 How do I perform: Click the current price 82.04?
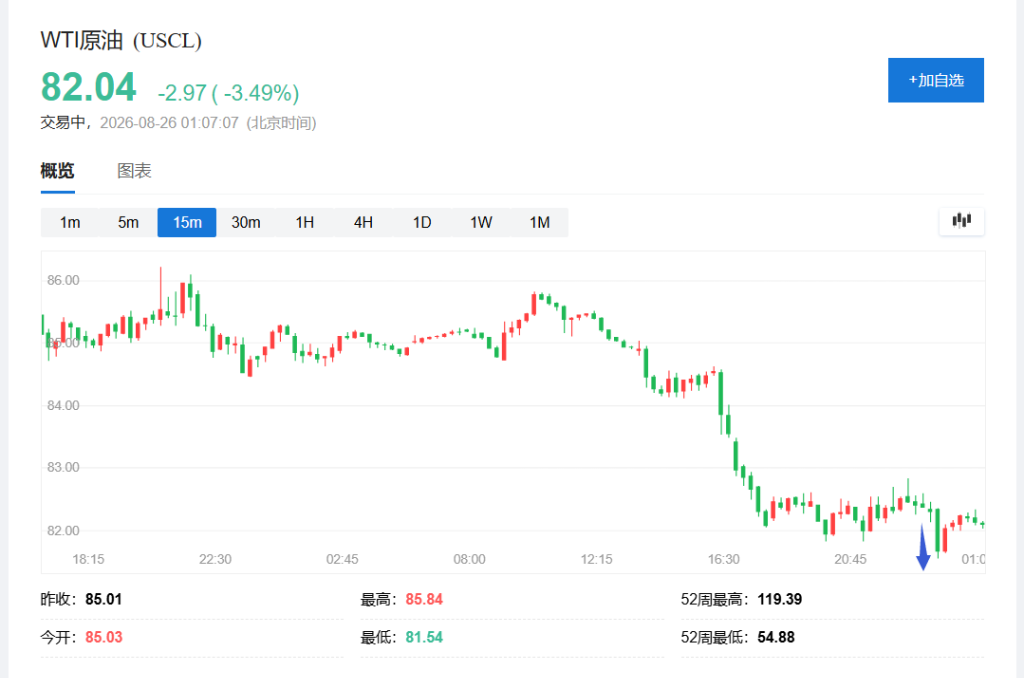(x=88, y=87)
